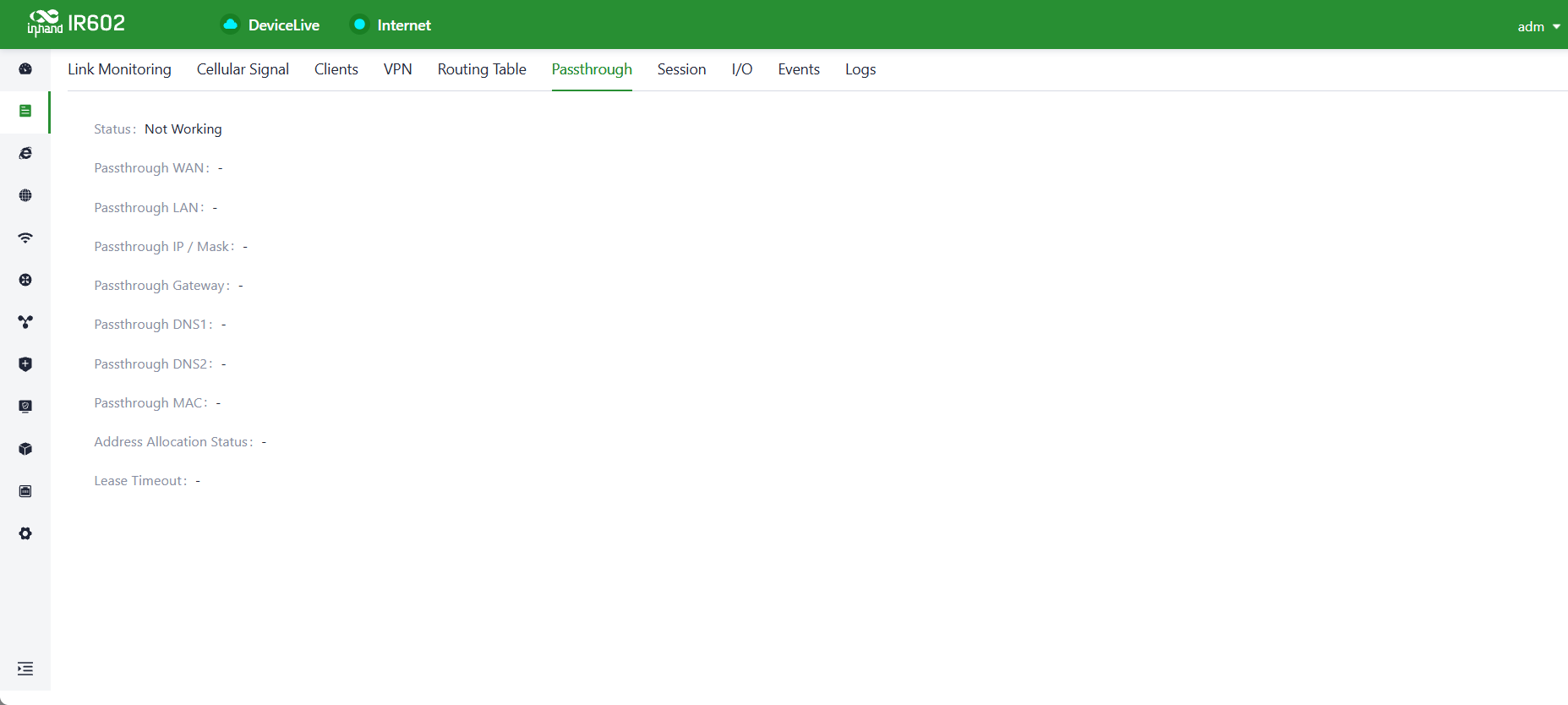Click the 'Passthrough WAN:' label
This screenshot has width=1568, height=705.
click(x=152, y=168)
